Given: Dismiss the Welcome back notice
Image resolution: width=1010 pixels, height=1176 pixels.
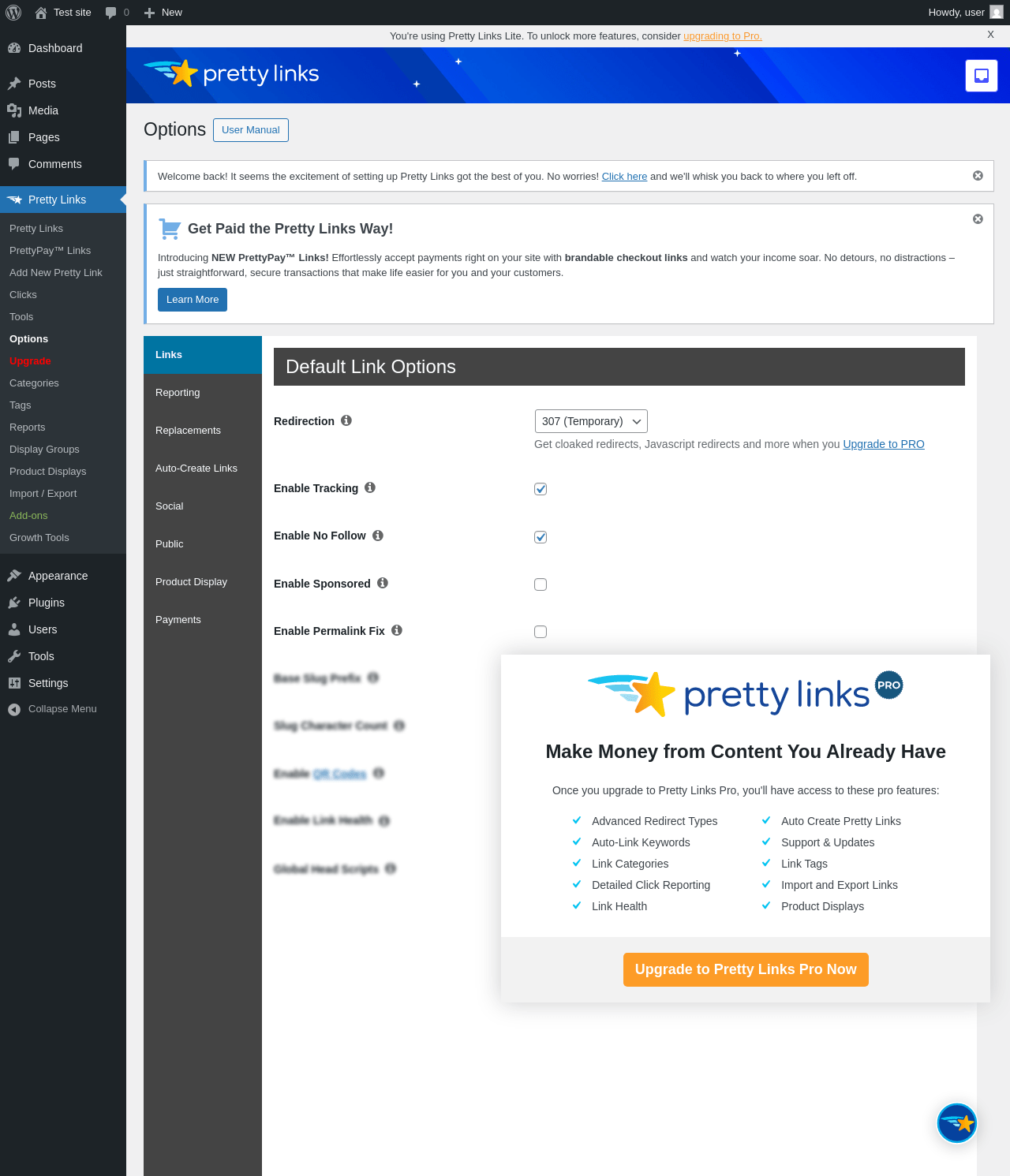Looking at the screenshot, I should [x=978, y=176].
